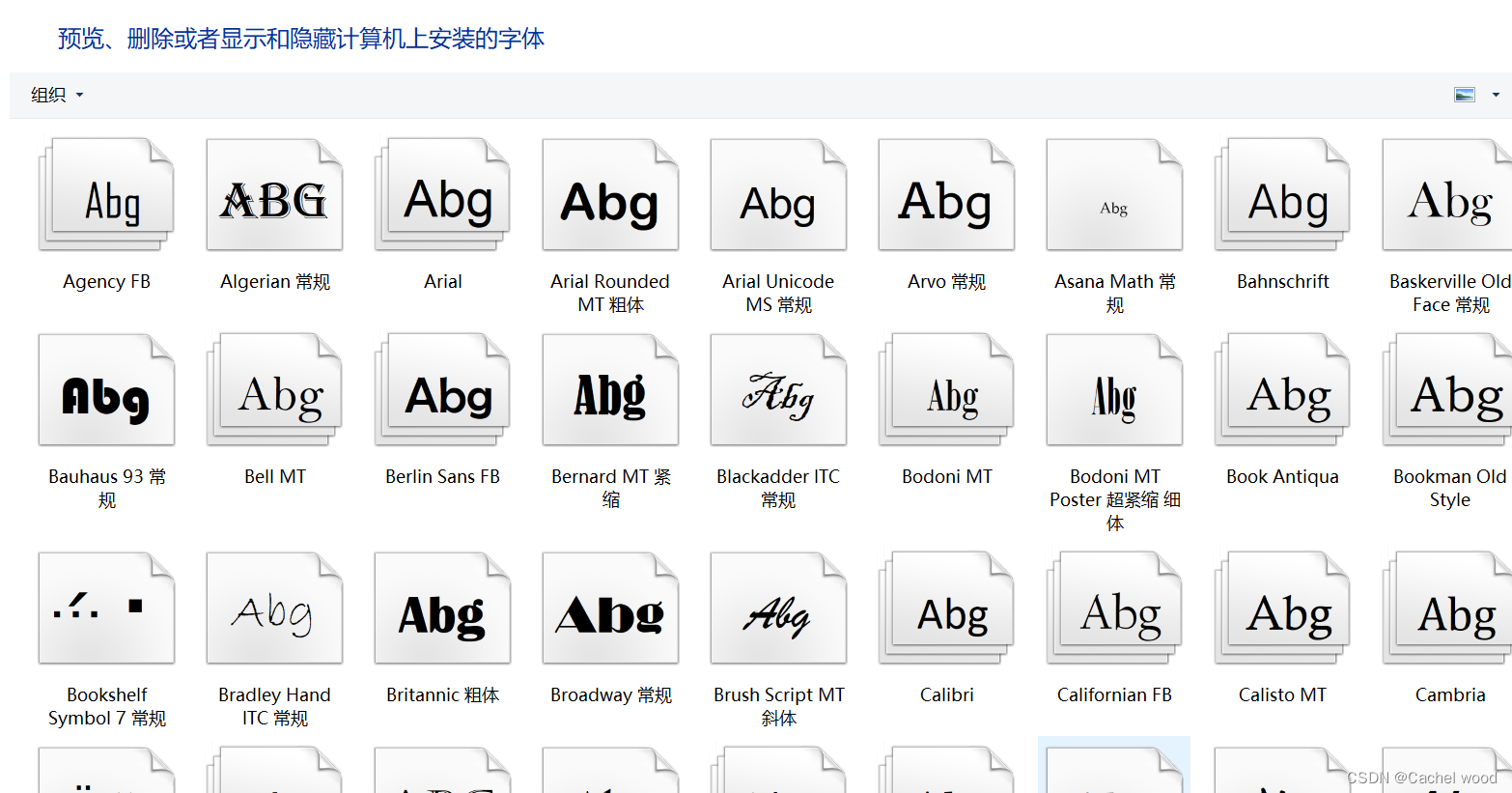Select the Calibri font family icon
Viewport: 1512px width, 793px height.
pos(946,608)
